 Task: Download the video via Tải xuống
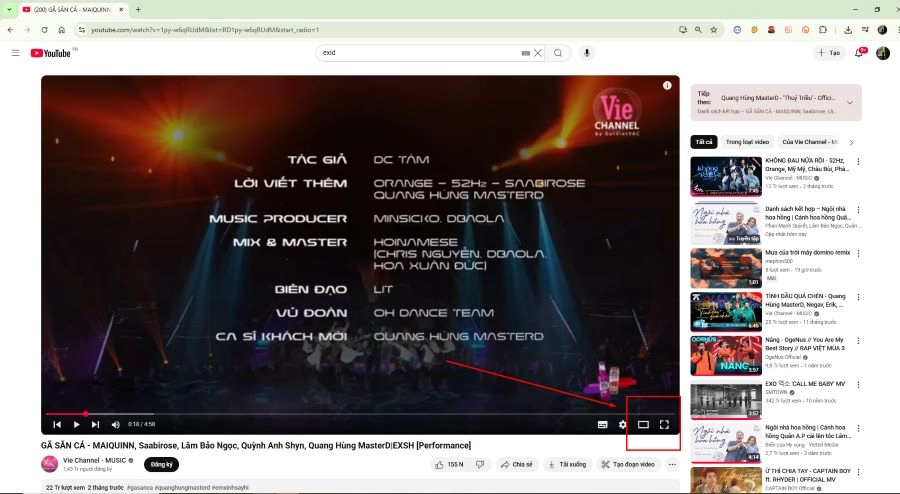pyautogui.click(x=567, y=464)
